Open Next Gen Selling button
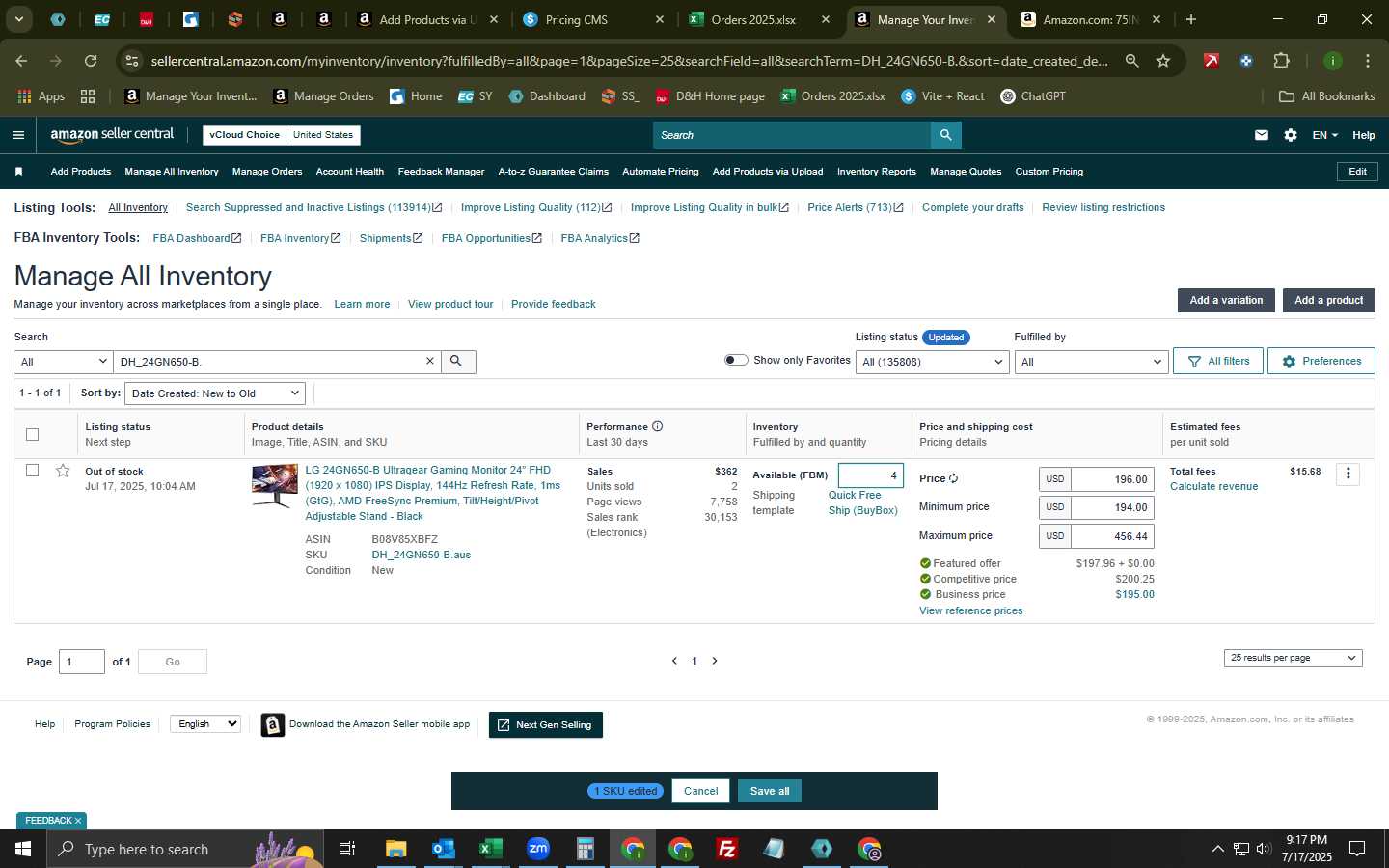Viewport: 1389px width, 868px height. click(x=546, y=725)
